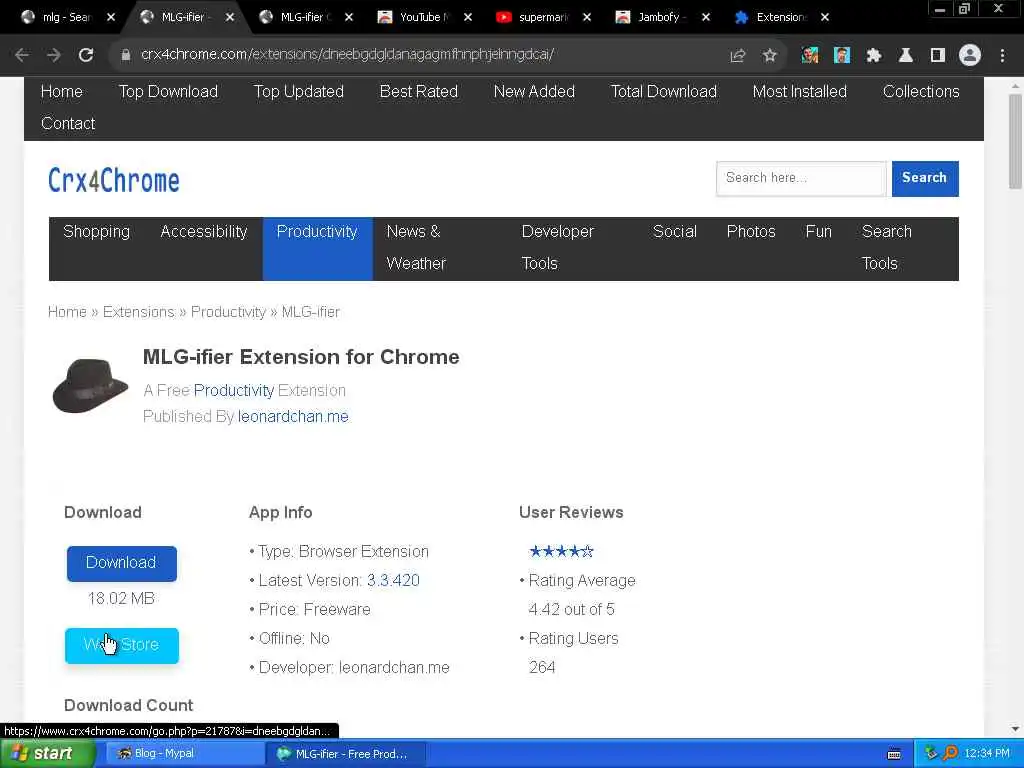Open the Top Updated page

coord(298,92)
